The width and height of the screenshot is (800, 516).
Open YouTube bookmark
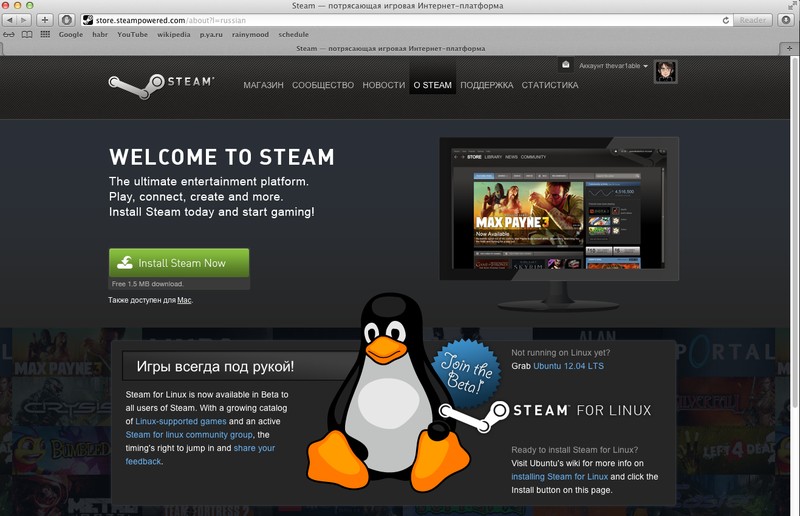[x=133, y=35]
